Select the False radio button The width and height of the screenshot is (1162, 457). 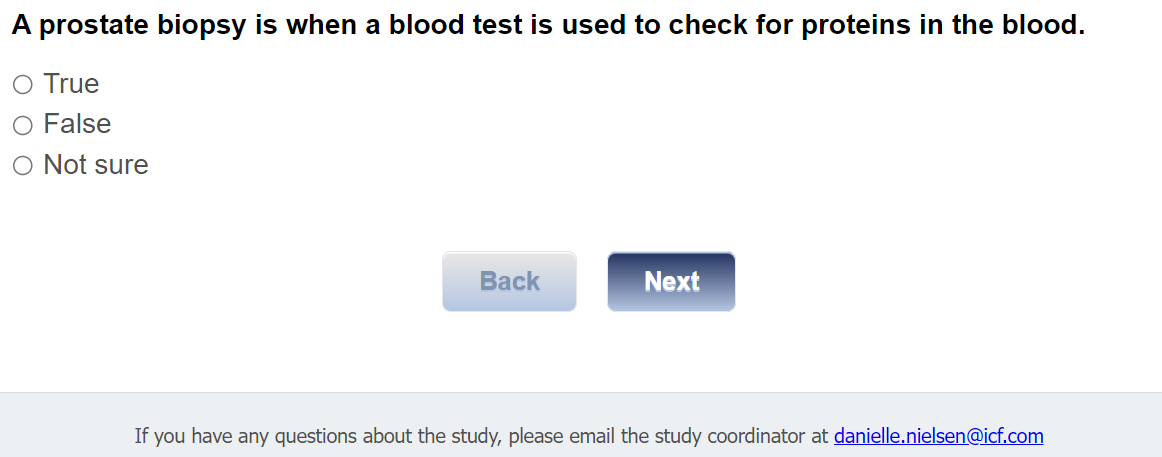pyautogui.click(x=23, y=125)
